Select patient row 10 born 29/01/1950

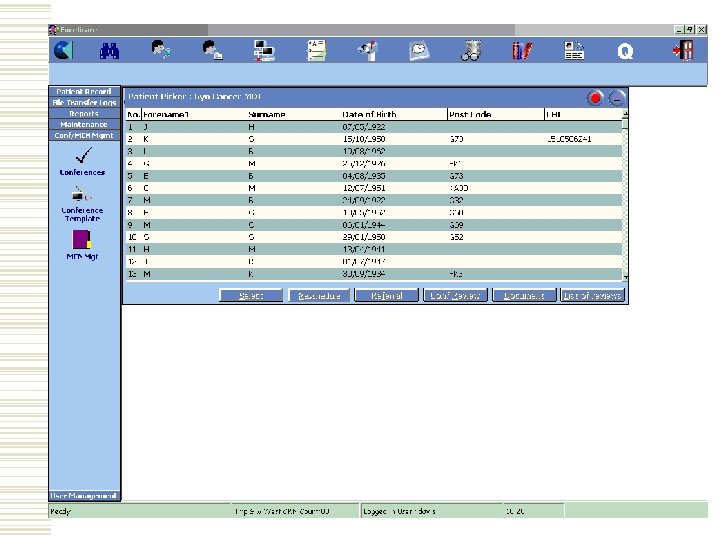pos(374,237)
